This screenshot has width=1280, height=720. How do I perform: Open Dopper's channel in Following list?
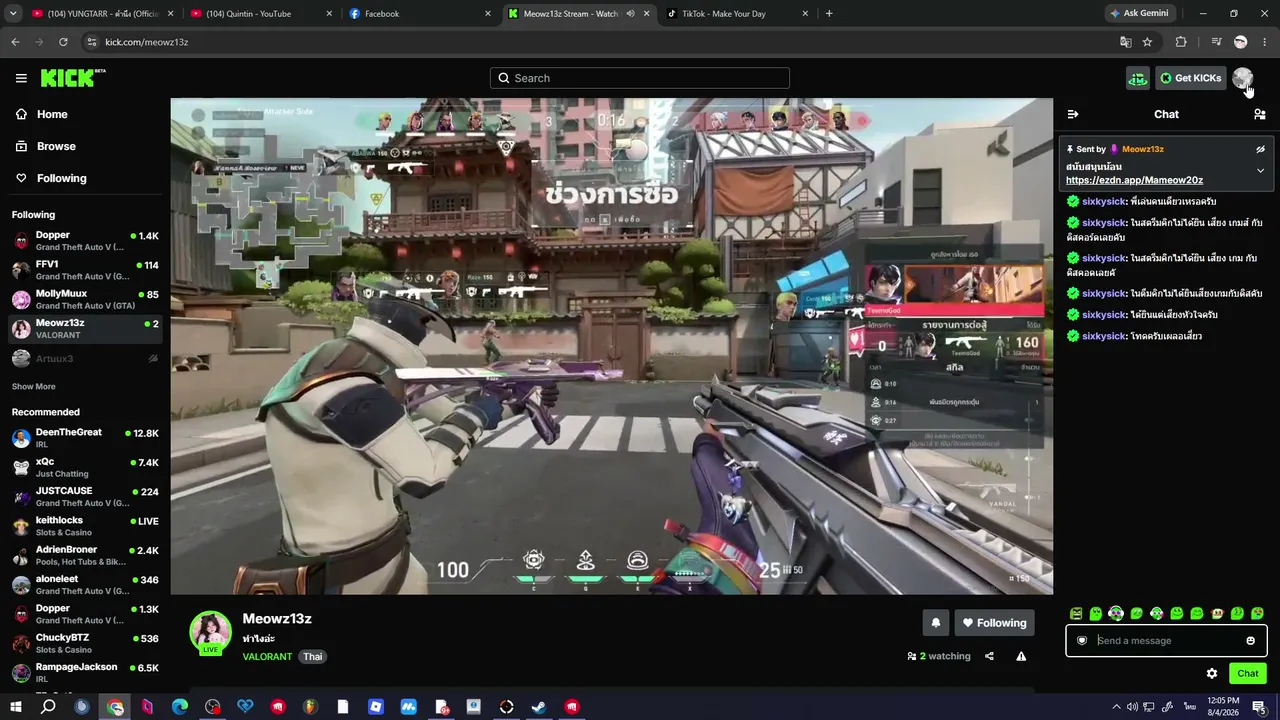point(85,241)
